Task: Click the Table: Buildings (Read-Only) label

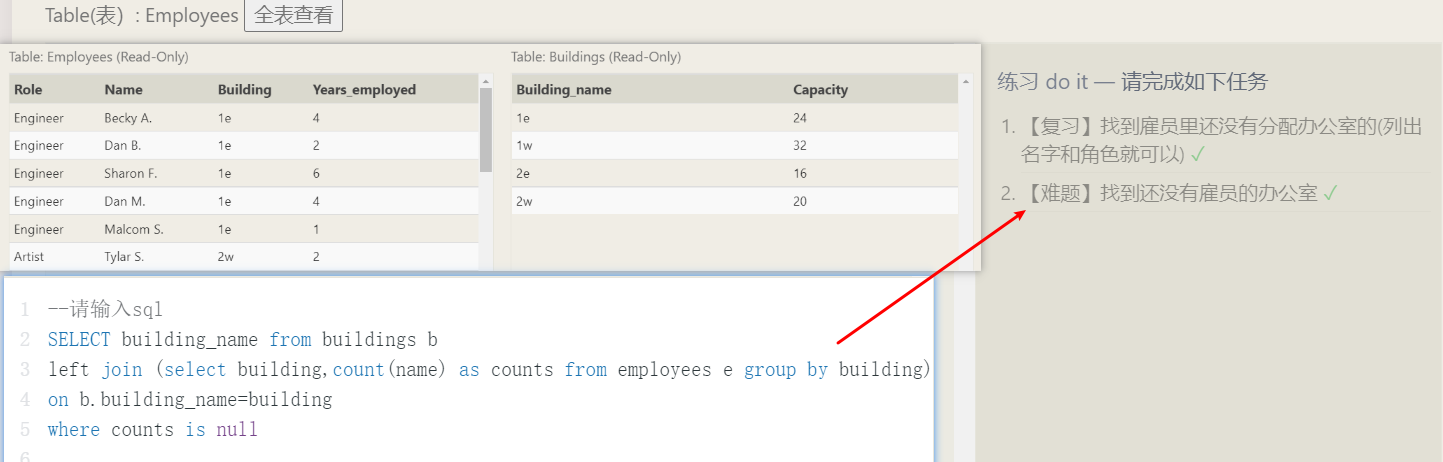Action: [x=596, y=57]
